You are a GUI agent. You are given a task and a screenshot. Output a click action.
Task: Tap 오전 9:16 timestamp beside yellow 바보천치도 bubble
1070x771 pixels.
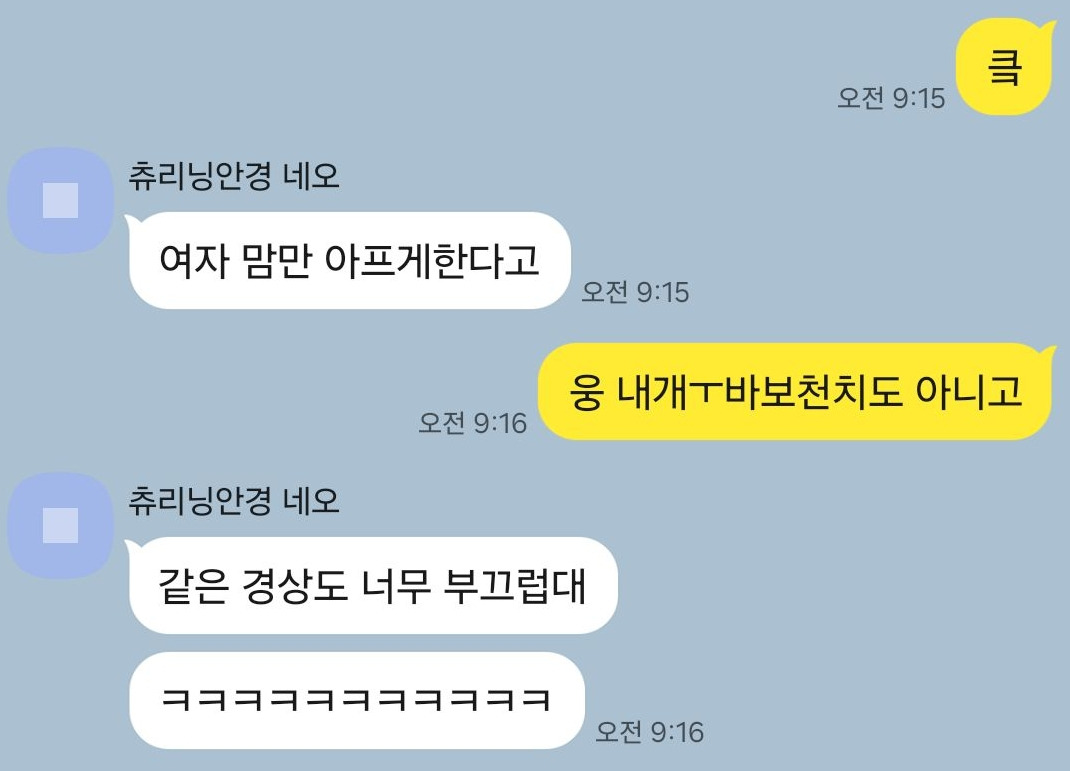tap(473, 423)
